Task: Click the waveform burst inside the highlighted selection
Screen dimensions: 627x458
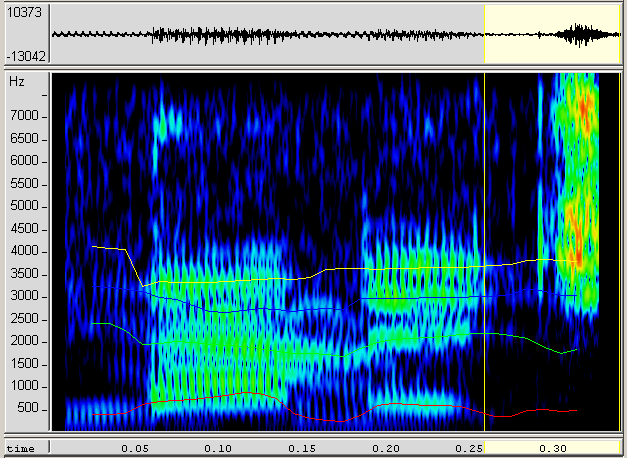Action: (580, 35)
